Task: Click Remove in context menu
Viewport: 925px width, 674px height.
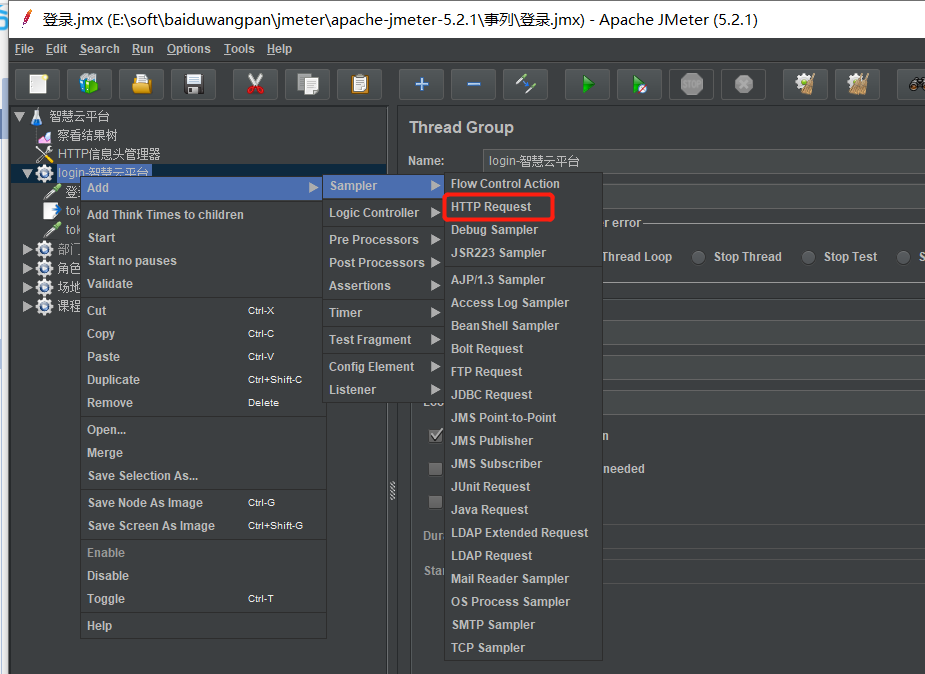Action: coord(203,403)
